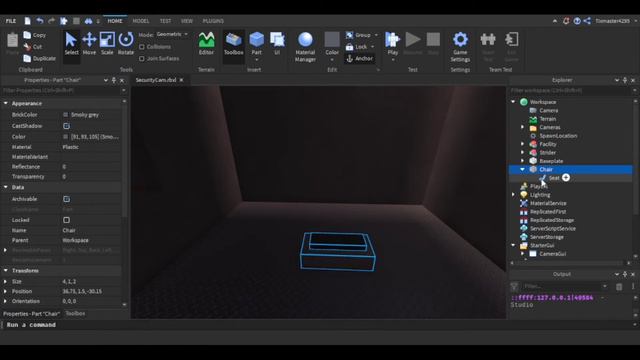Open Game Settings
640x360 pixels.
[x=460, y=47]
